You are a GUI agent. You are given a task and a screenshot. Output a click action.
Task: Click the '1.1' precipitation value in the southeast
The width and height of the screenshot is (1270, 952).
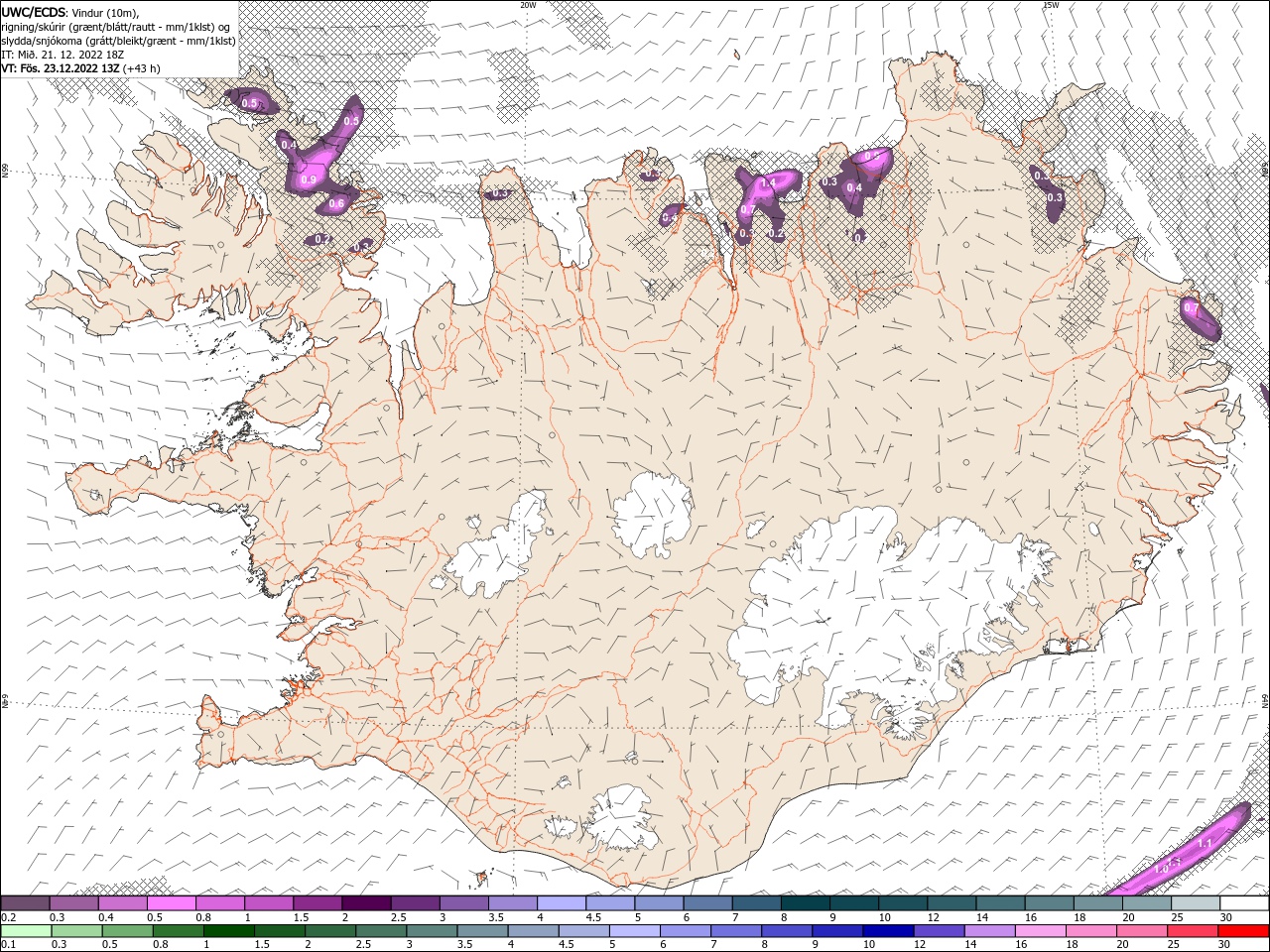pos(1206,844)
